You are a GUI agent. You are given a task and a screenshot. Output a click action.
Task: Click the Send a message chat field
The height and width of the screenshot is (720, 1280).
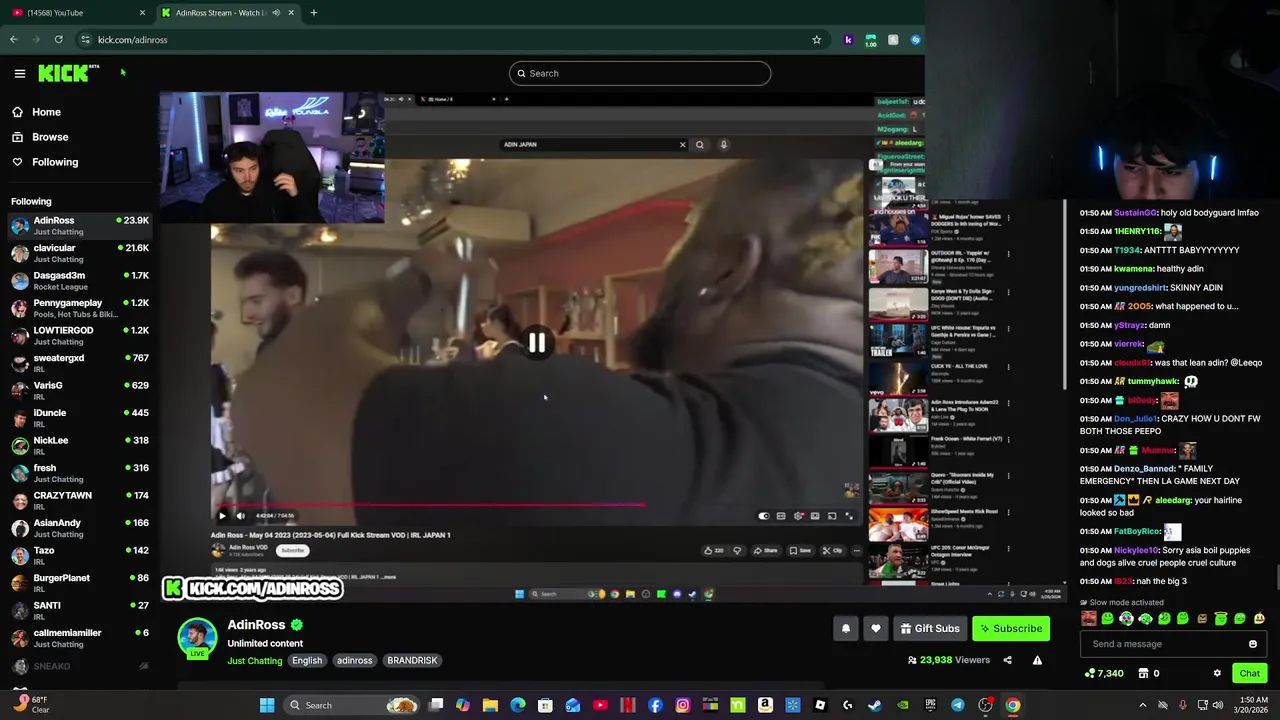click(x=1174, y=644)
